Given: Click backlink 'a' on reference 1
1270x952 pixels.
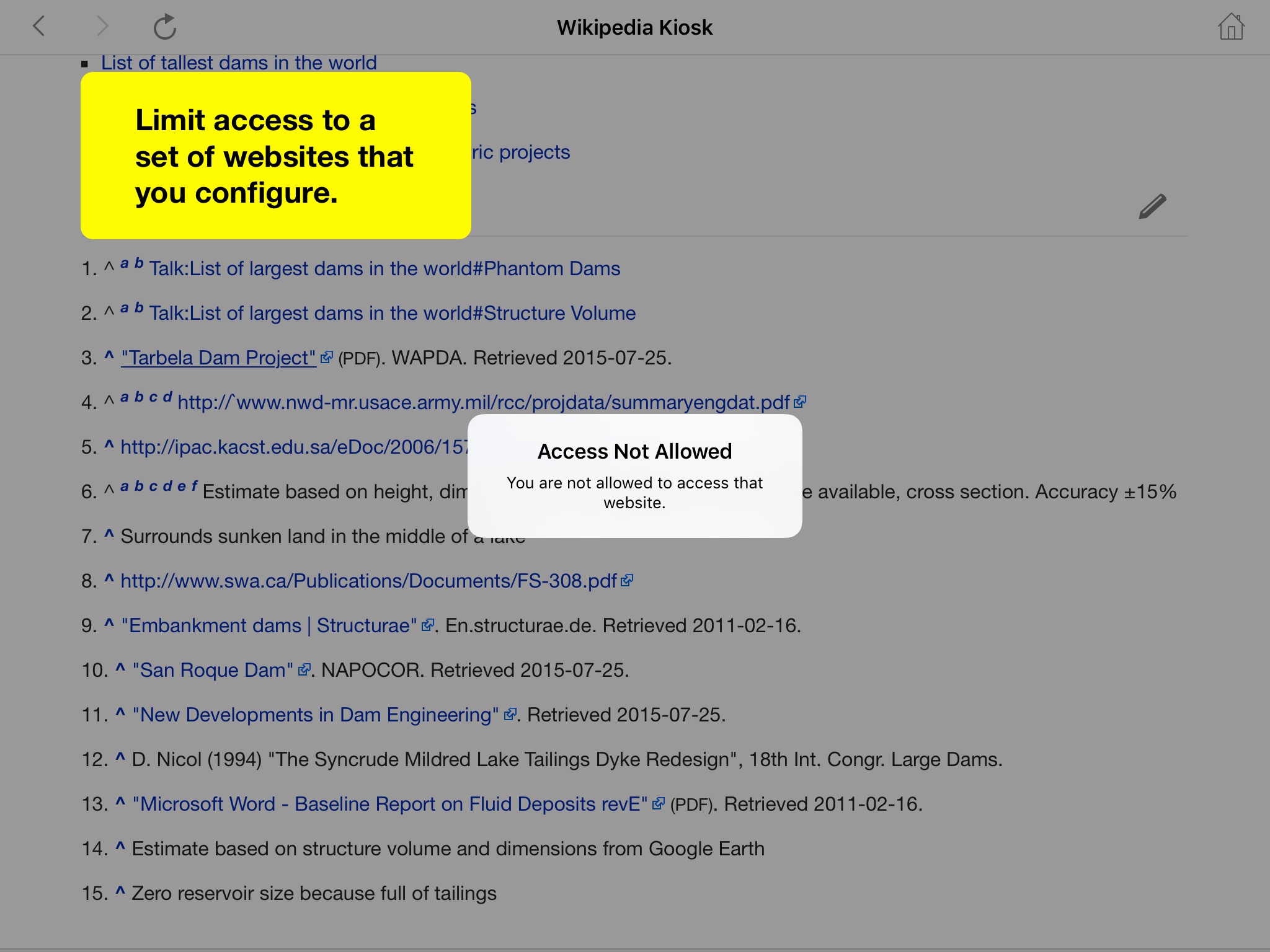Looking at the screenshot, I should pos(125,263).
